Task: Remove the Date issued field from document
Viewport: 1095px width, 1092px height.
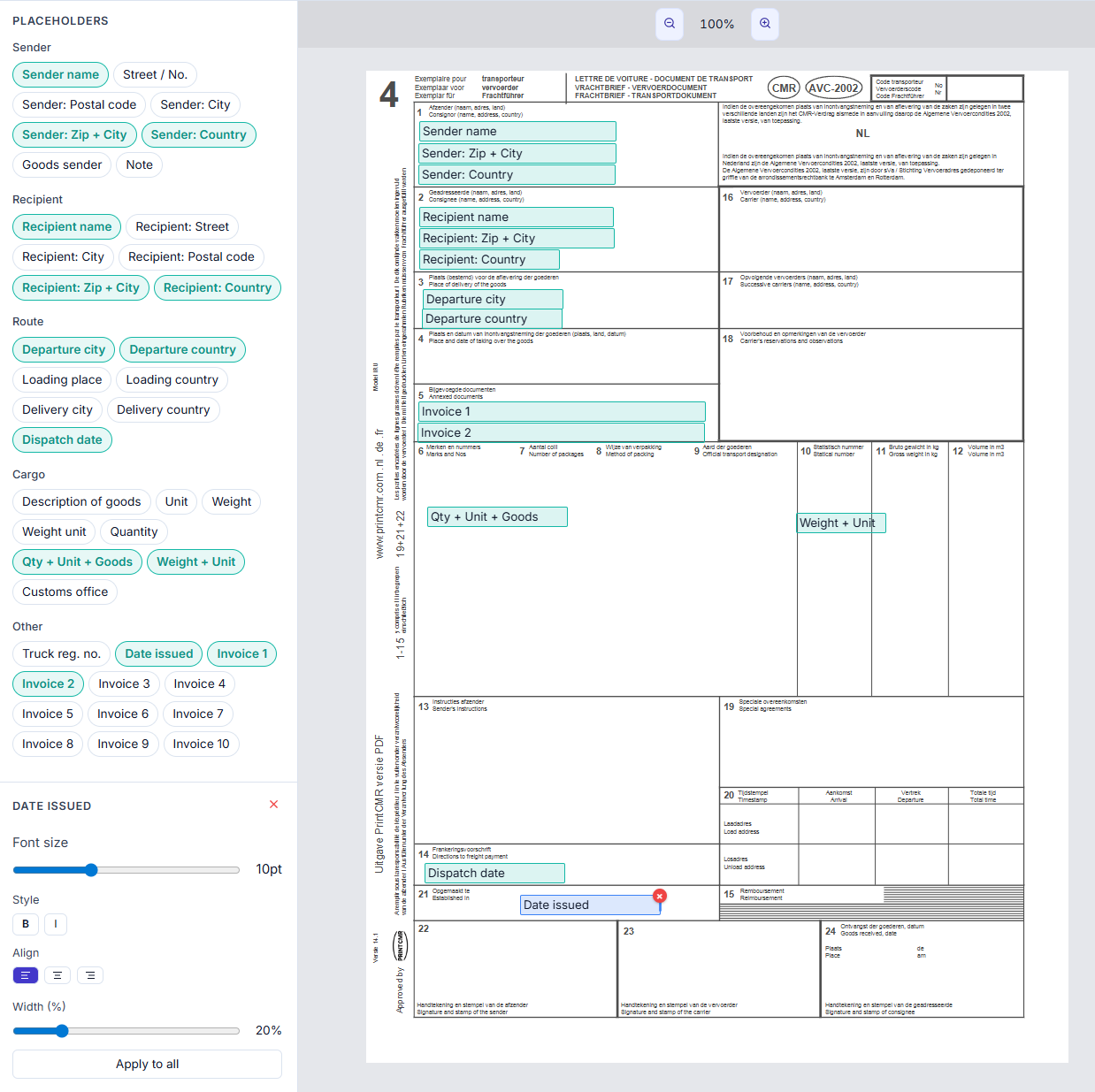Action: point(659,896)
